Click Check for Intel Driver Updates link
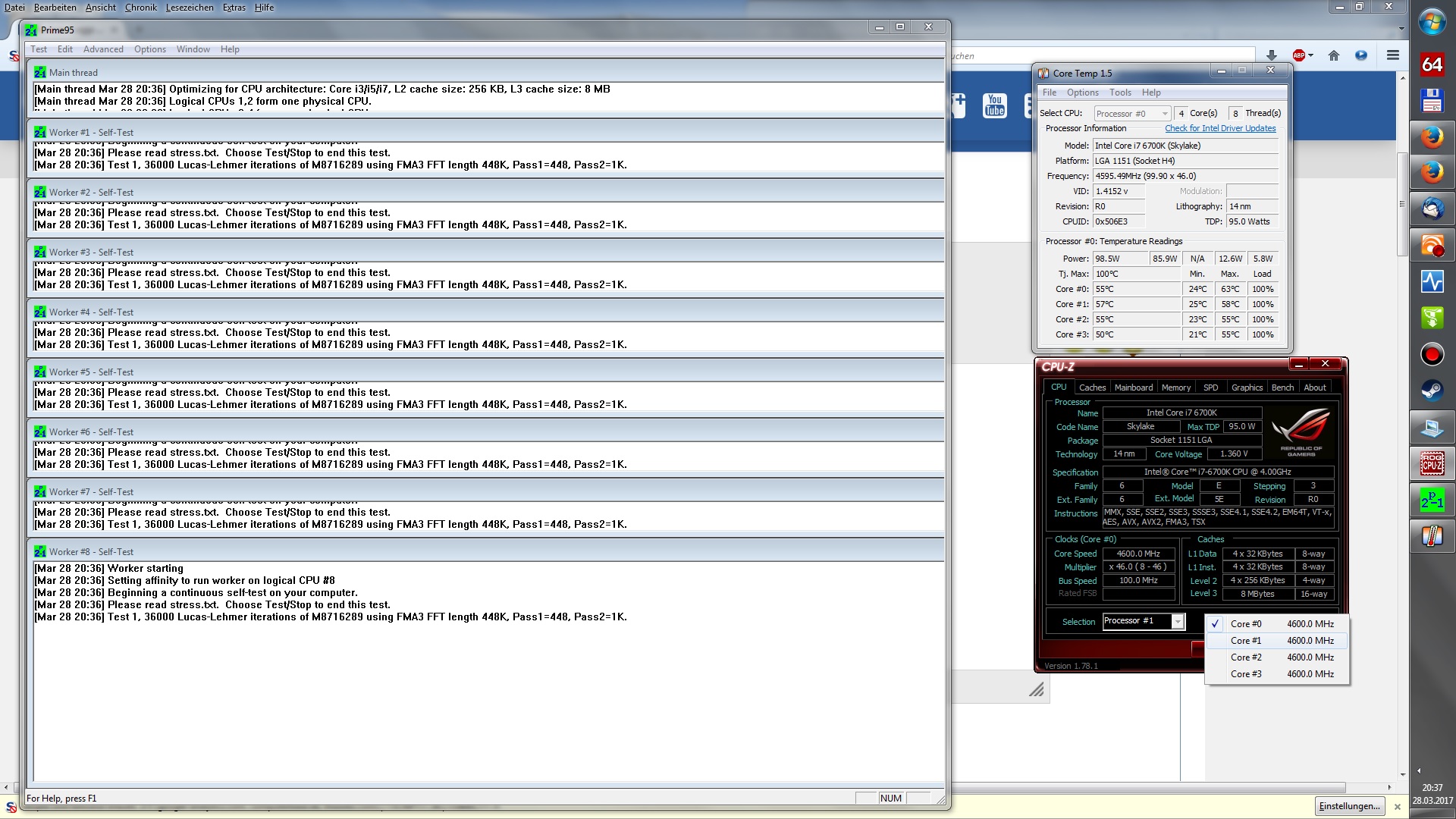 pyautogui.click(x=1220, y=128)
